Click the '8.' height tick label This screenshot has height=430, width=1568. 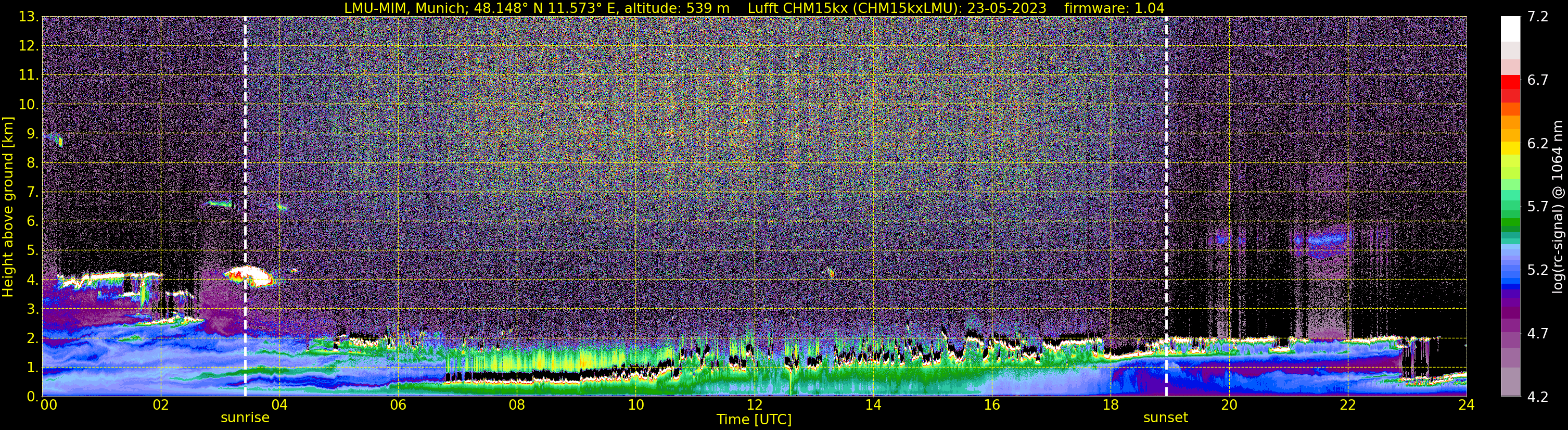[33, 162]
